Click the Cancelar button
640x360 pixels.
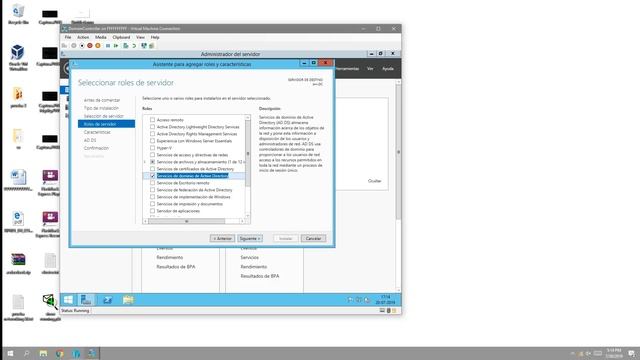pyautogui.click(x=313, y=238)
